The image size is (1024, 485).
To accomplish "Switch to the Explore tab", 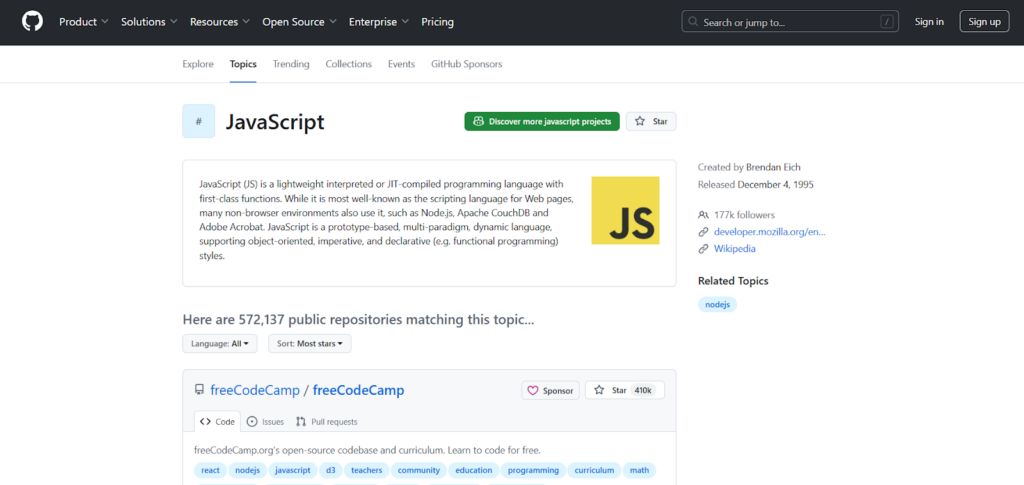I will [198, 64].
